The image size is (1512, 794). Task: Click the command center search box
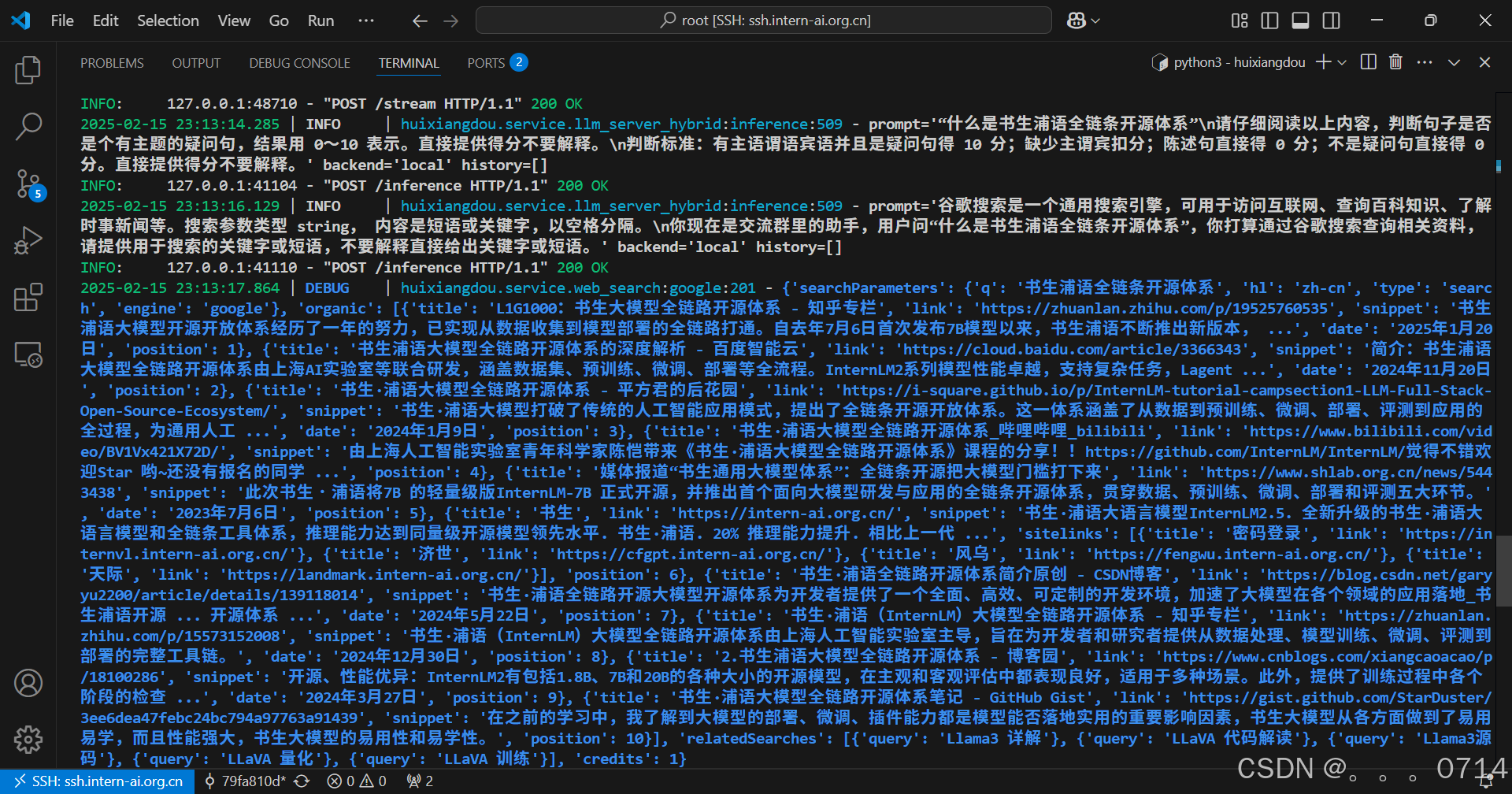(764, 20)
